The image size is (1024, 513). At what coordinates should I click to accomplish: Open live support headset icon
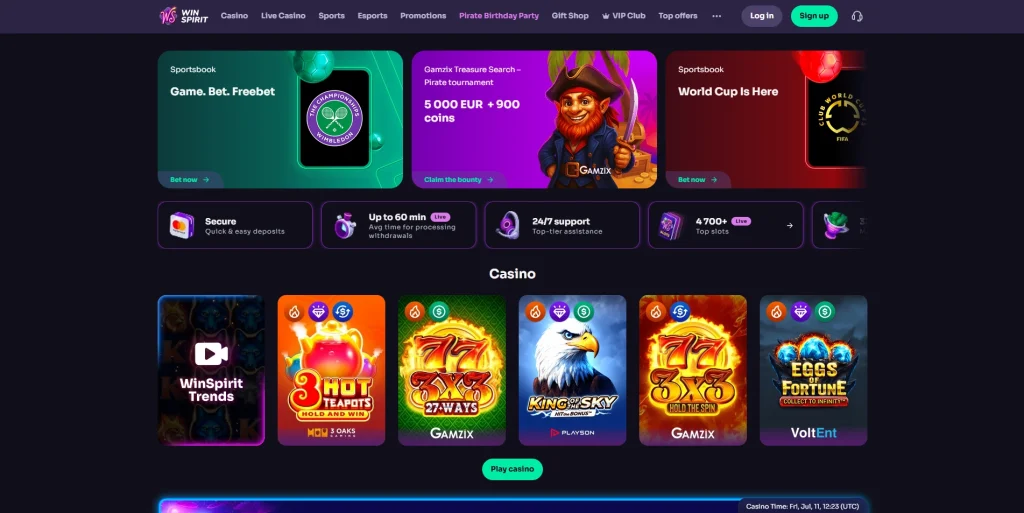857,16
